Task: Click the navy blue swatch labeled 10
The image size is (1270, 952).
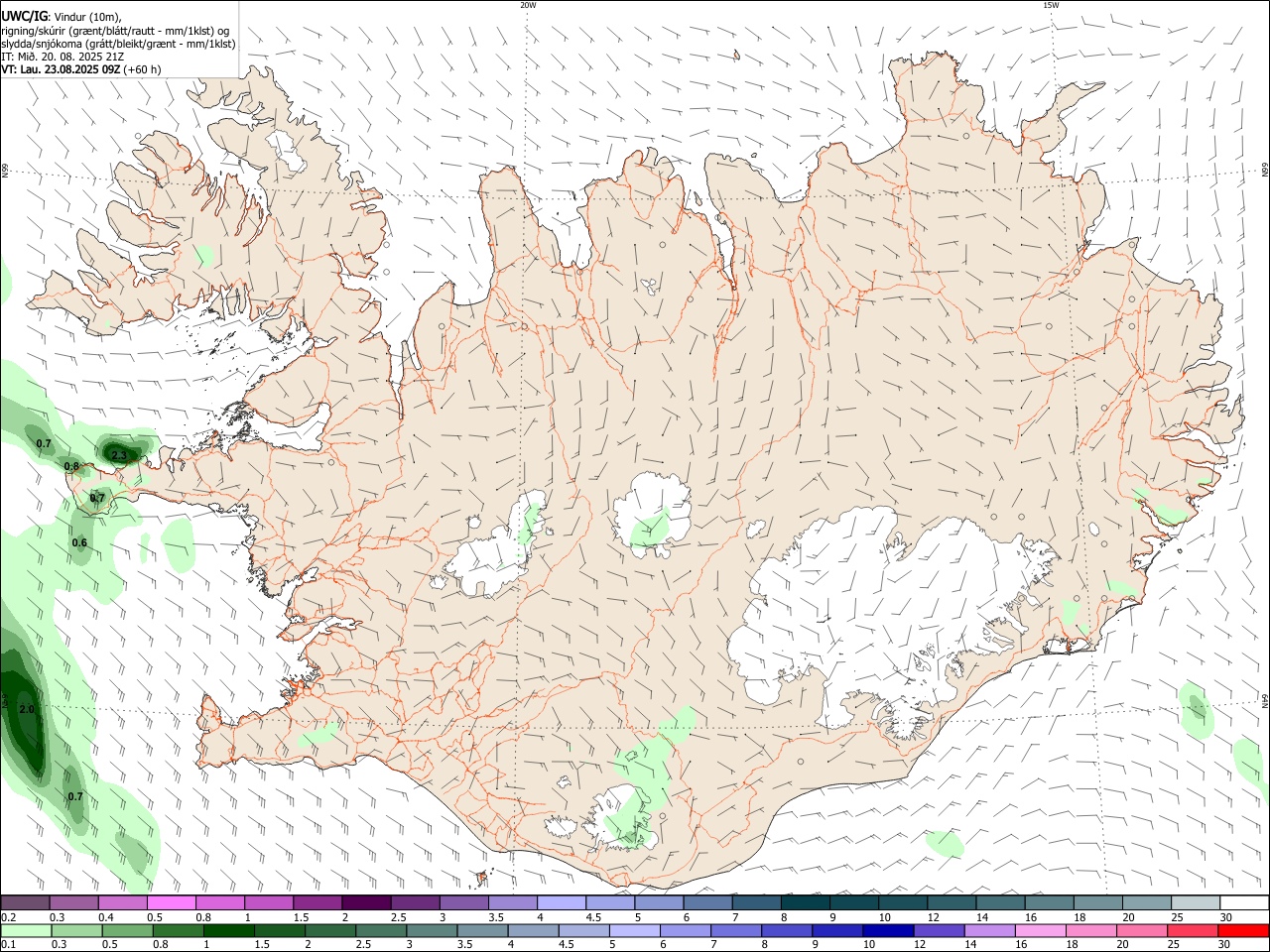Action: coord(887,931)
